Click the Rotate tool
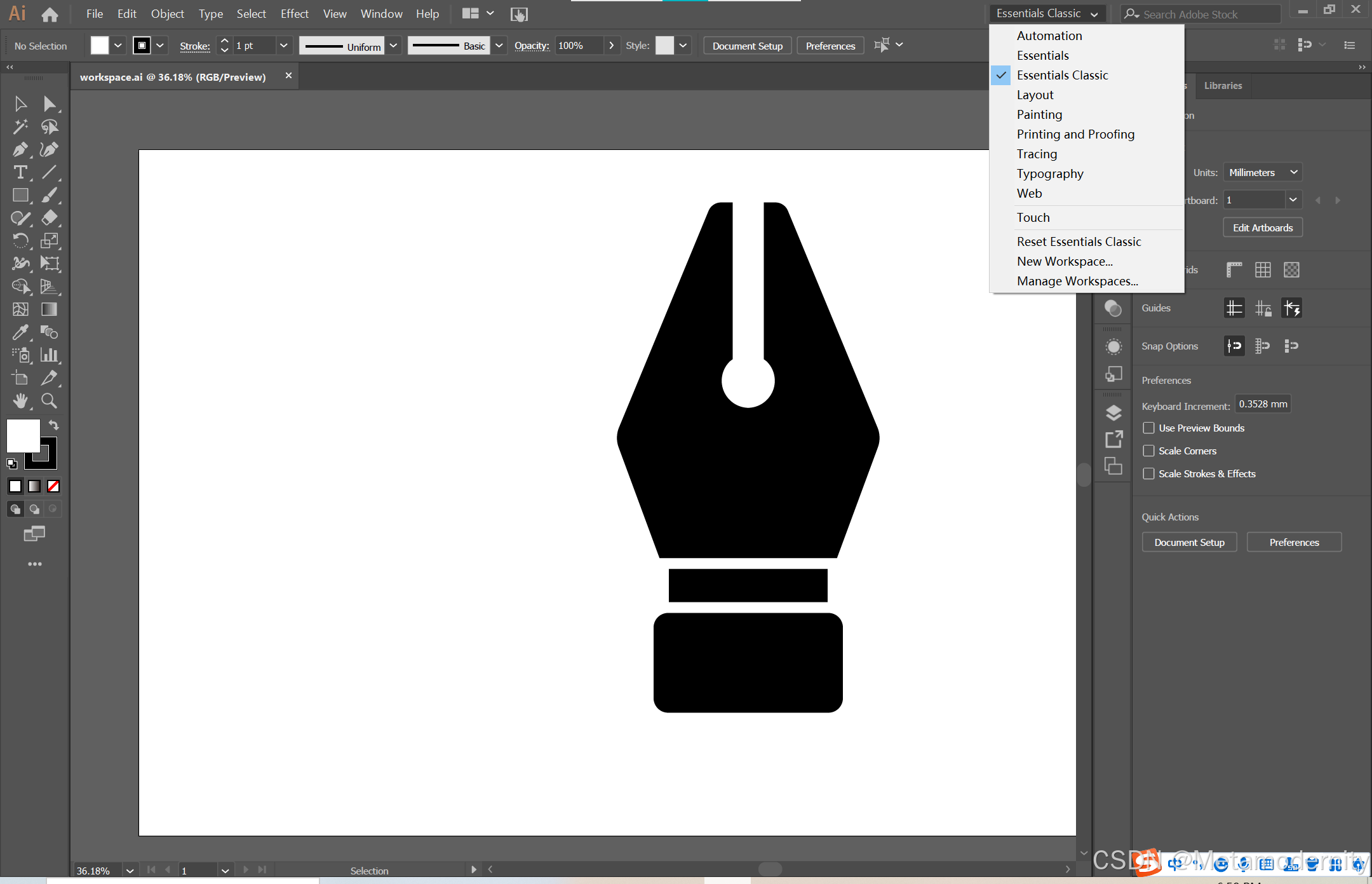 (20, 241)
